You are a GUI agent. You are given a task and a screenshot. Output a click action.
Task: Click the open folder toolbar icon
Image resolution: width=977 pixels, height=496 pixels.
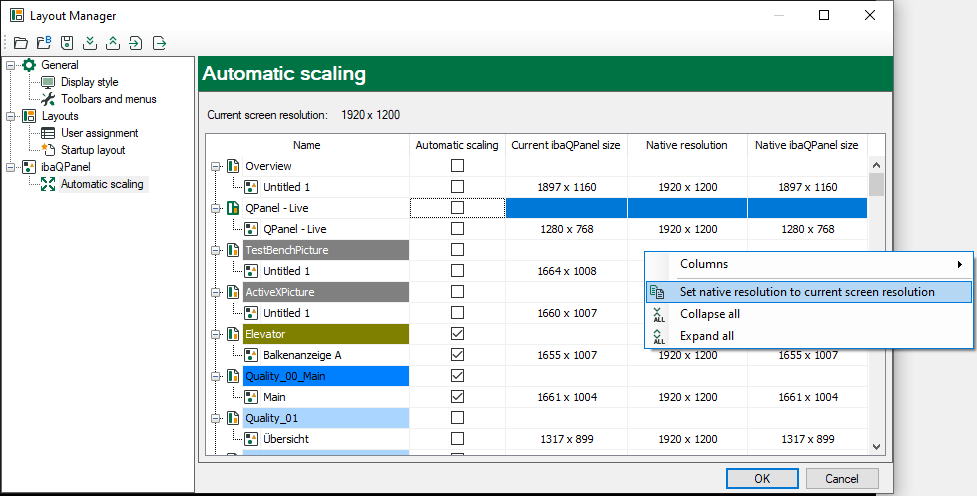point(22,43)
